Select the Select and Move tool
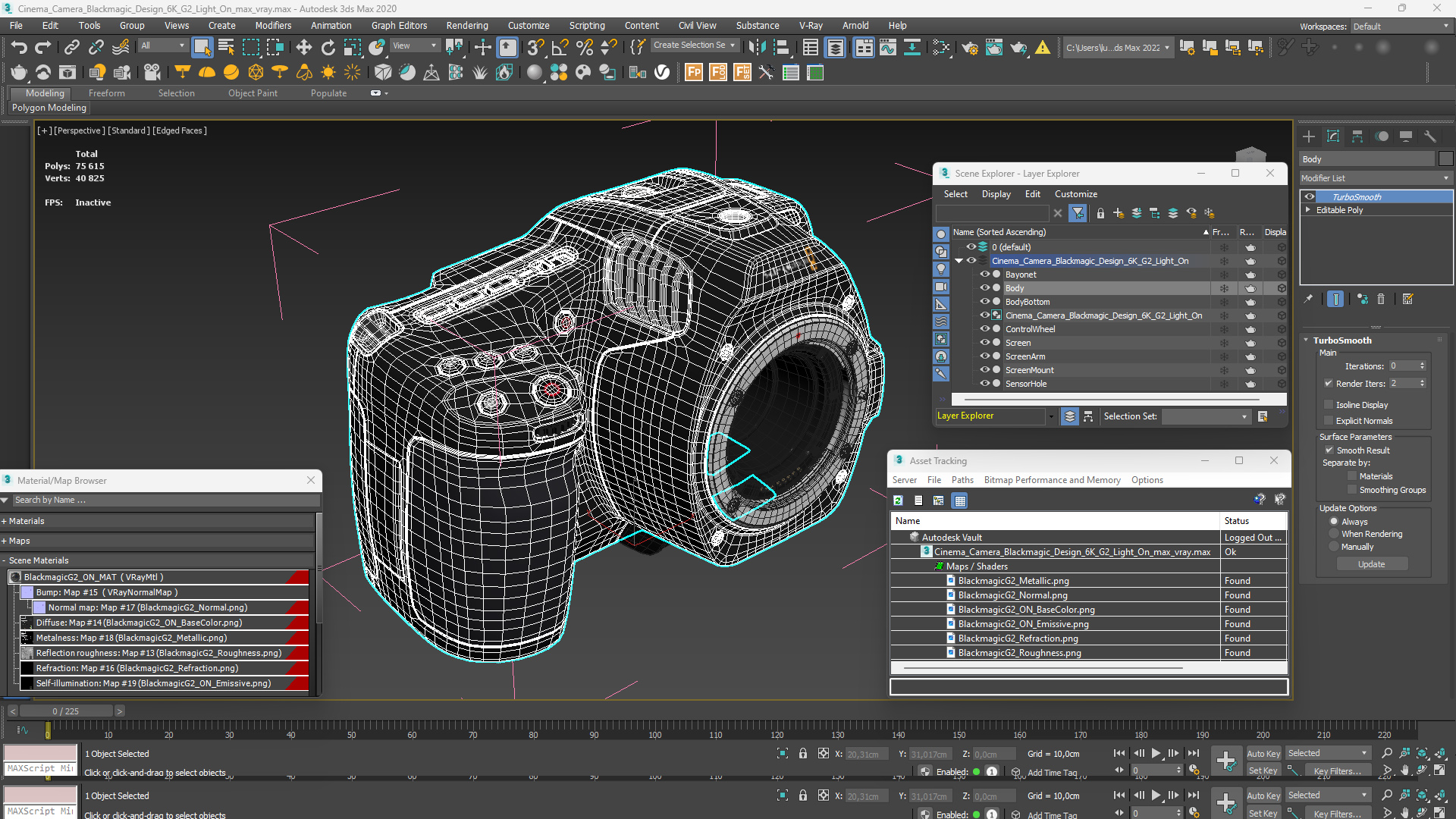Screen dimensions: 1456x819 tap(304, 48)
